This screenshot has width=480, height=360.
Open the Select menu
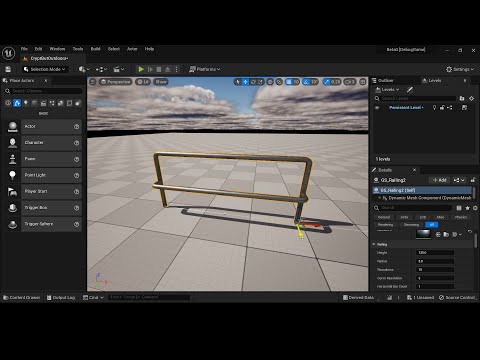(x=114, y=49)
